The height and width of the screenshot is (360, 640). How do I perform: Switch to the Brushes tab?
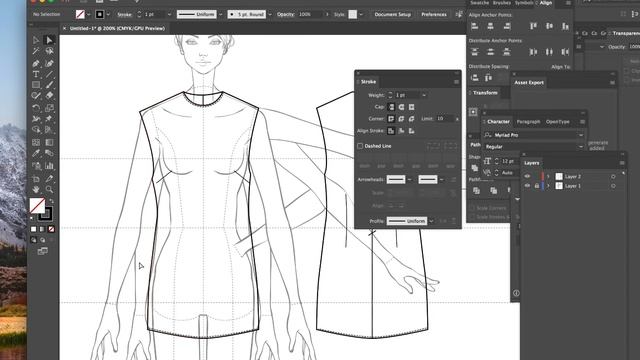tap(502, 3)
